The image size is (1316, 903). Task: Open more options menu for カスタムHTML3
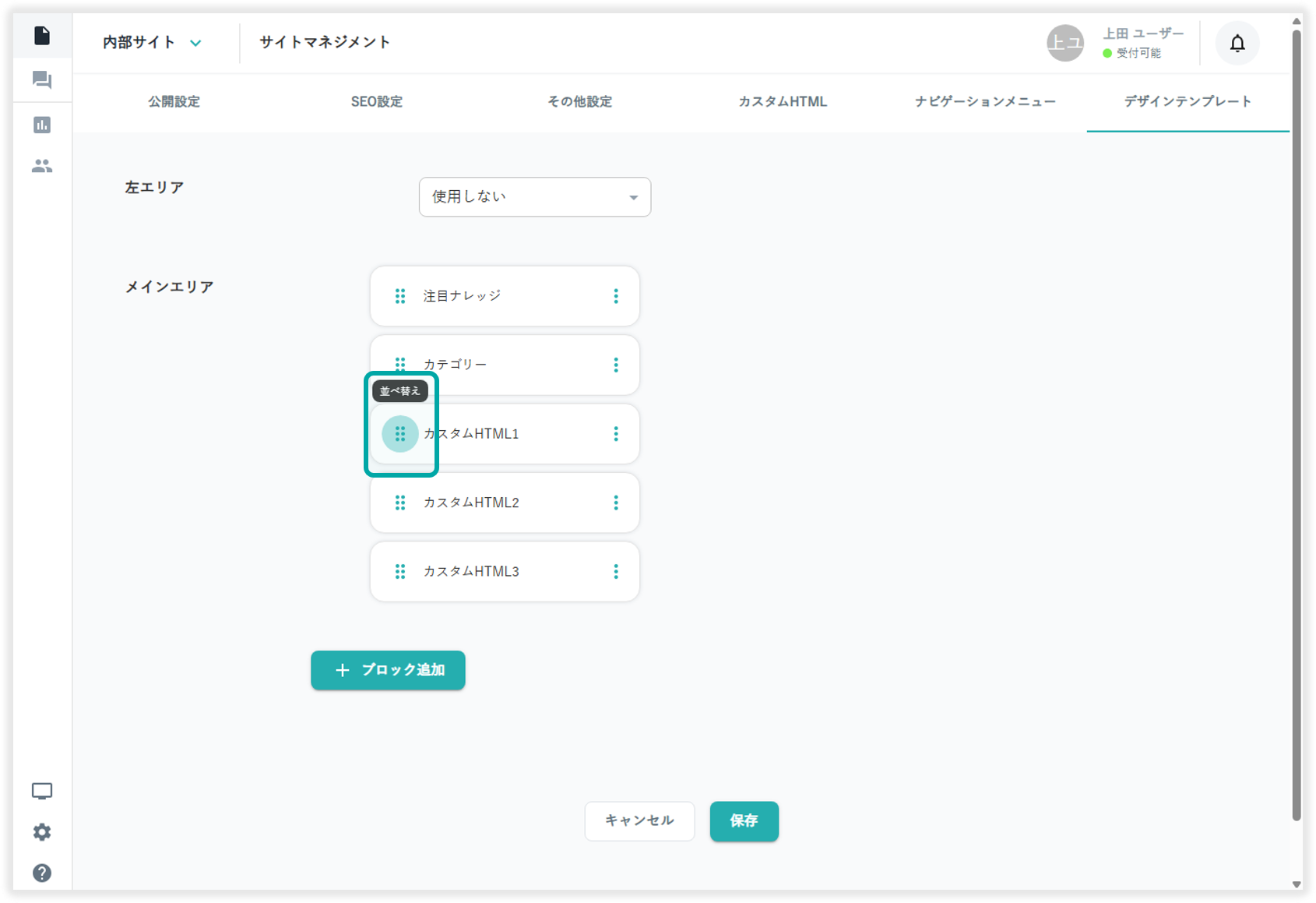pos(616,572)
